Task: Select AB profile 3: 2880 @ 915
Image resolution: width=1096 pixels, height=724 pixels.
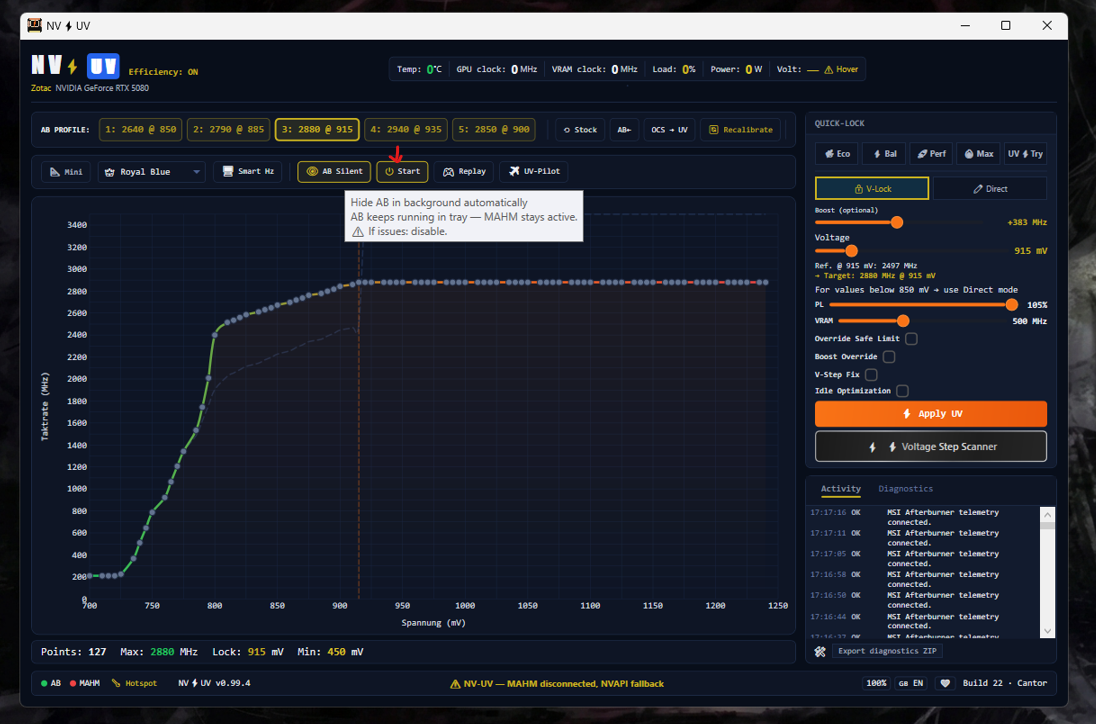Action: [317, 129]
